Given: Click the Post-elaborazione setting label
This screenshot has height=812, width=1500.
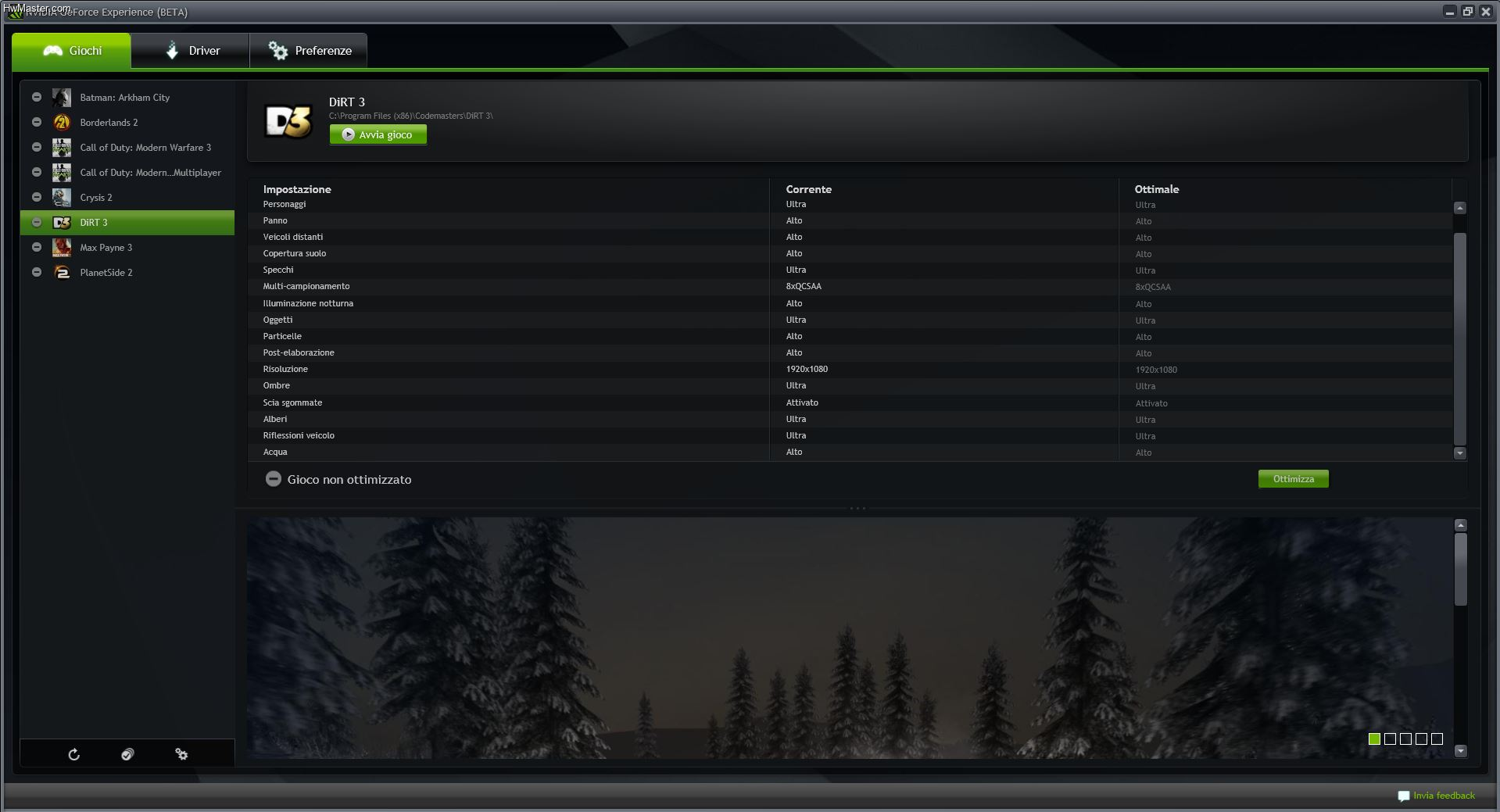Looking at the screenshot, I should point(299,352).
